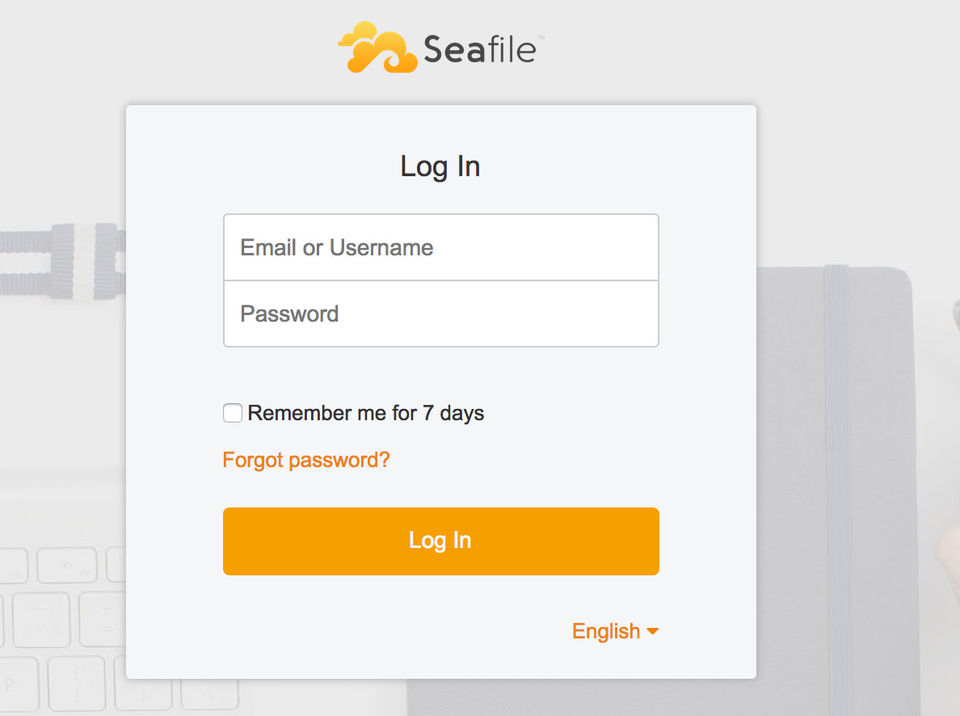Click the trademark symbol beside Seafile logo
The width and height of the screenshot is (960, 716).
[541, 38]
